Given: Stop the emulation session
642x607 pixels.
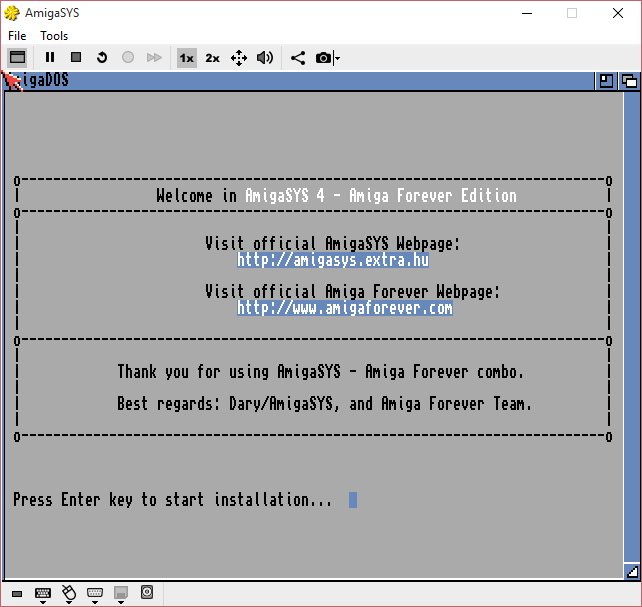Looking at the screenshot, I should [x=76, y=57].
